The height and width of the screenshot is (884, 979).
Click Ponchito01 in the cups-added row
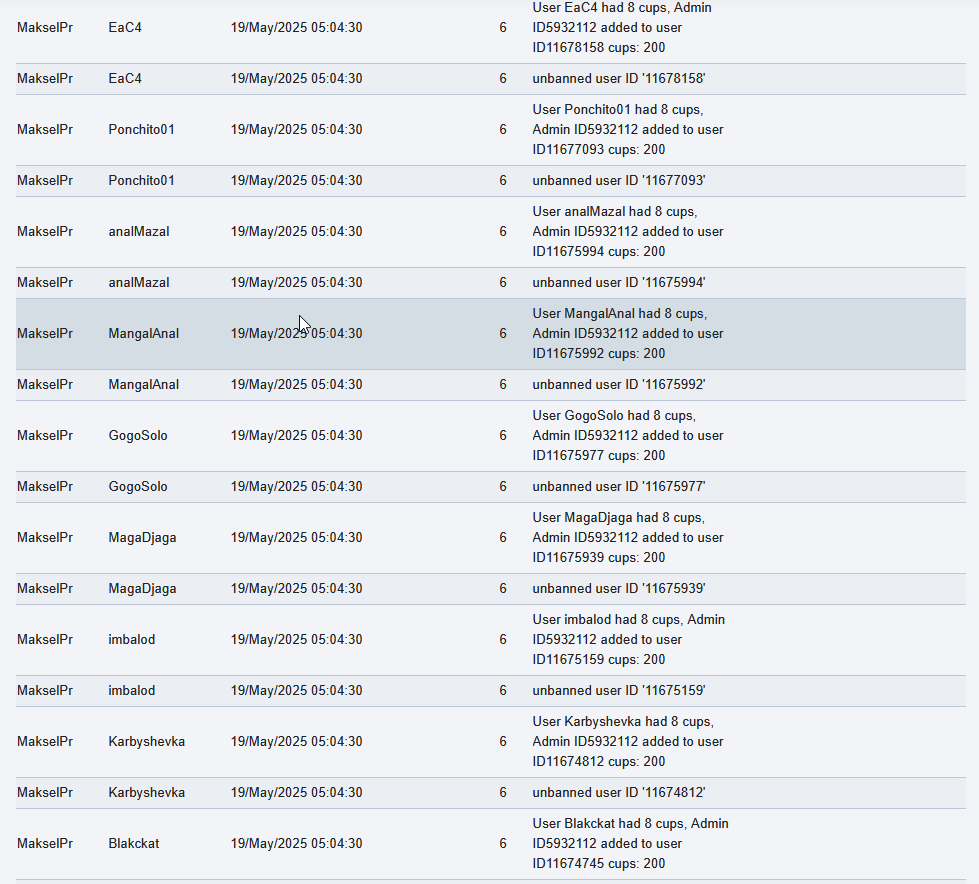[141, 129]
